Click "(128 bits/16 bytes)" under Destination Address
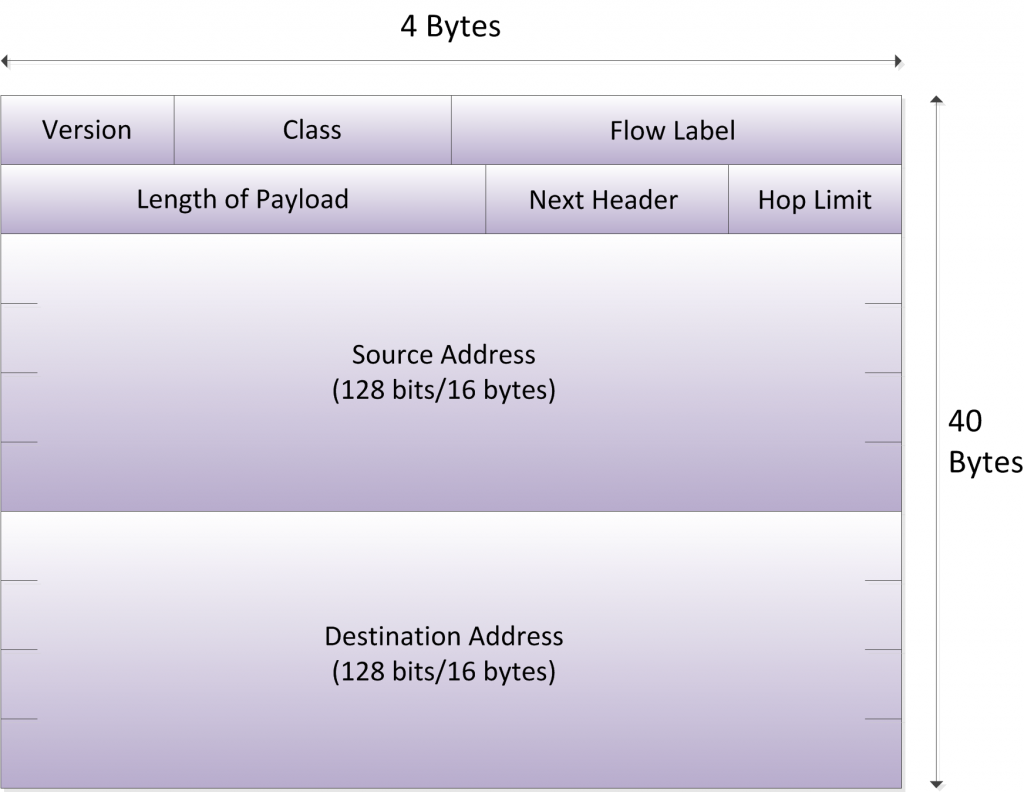The height and width of the screenshot is (792, 1024). (443, 671)
